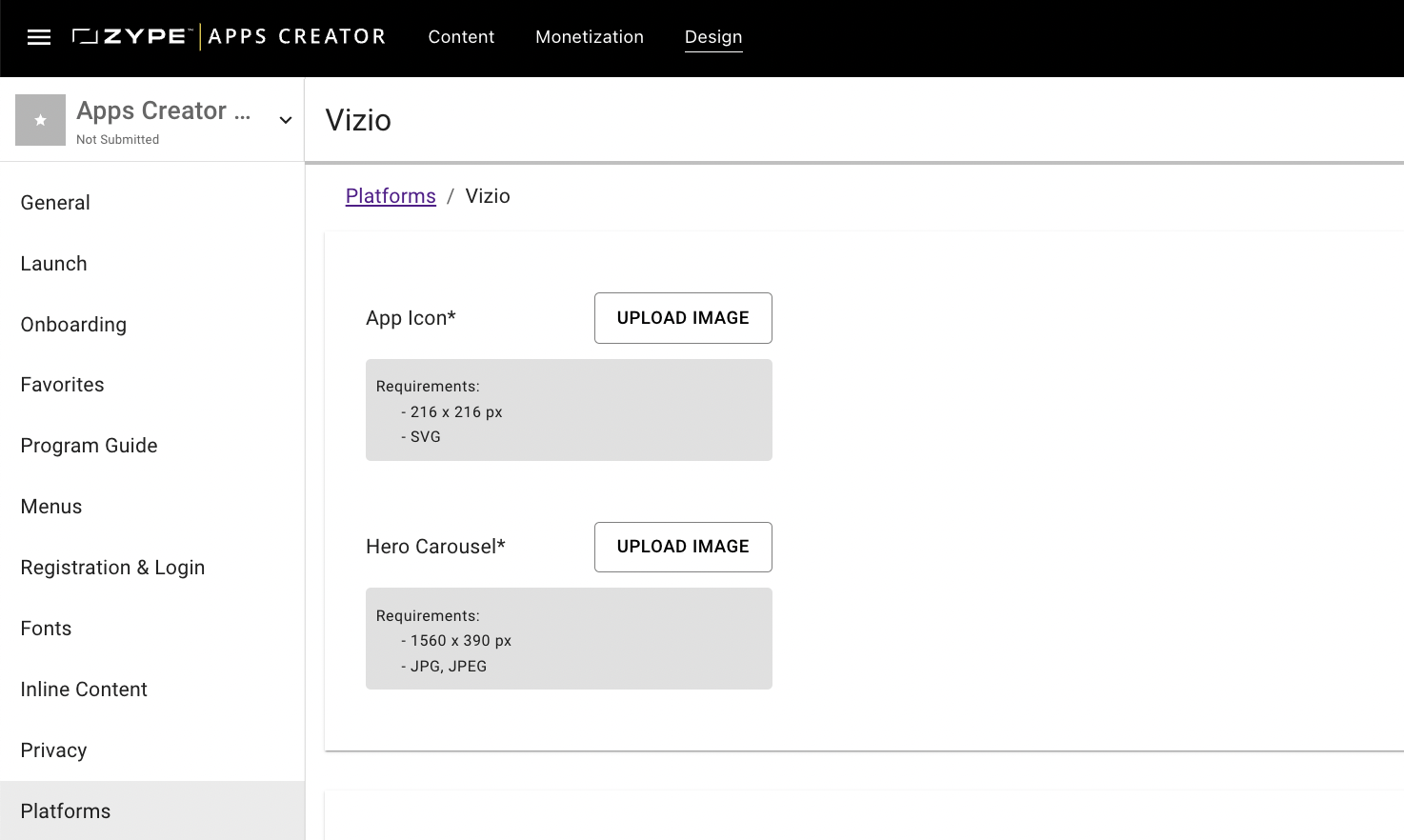Go to Onboarding settings
Image resolution: width=1404 pixels, height=840 pixels.
click(152, 325)
